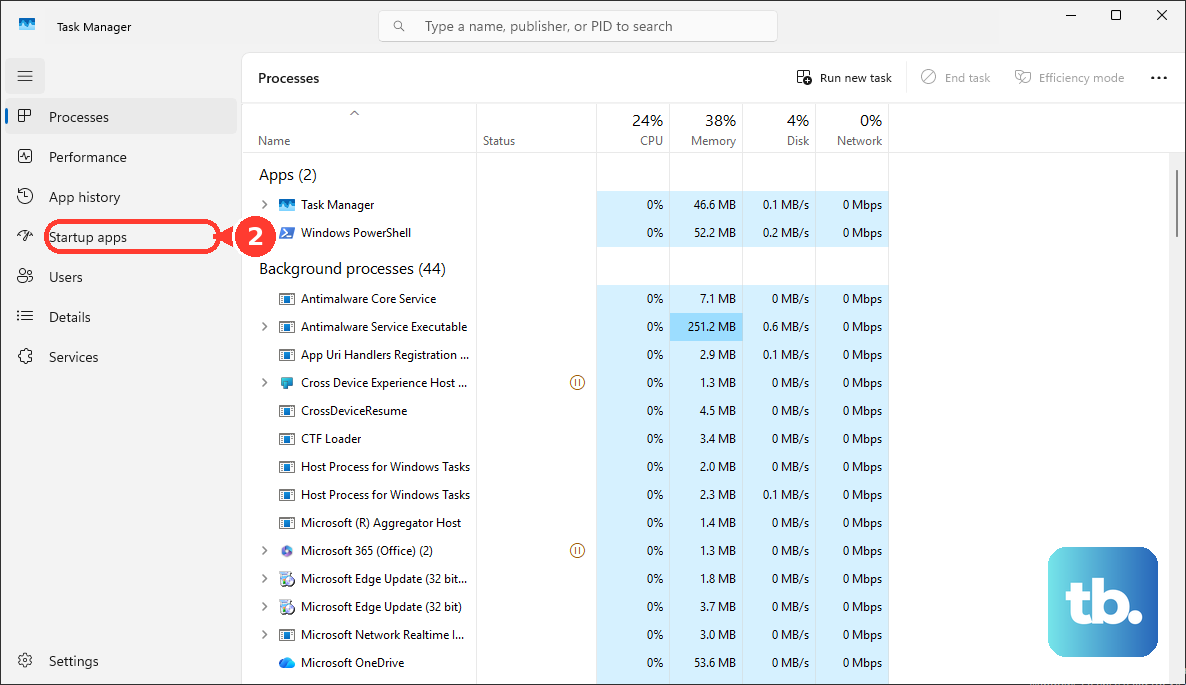
Task: Switch to Performance page
Action: click(x=121, y=157)
